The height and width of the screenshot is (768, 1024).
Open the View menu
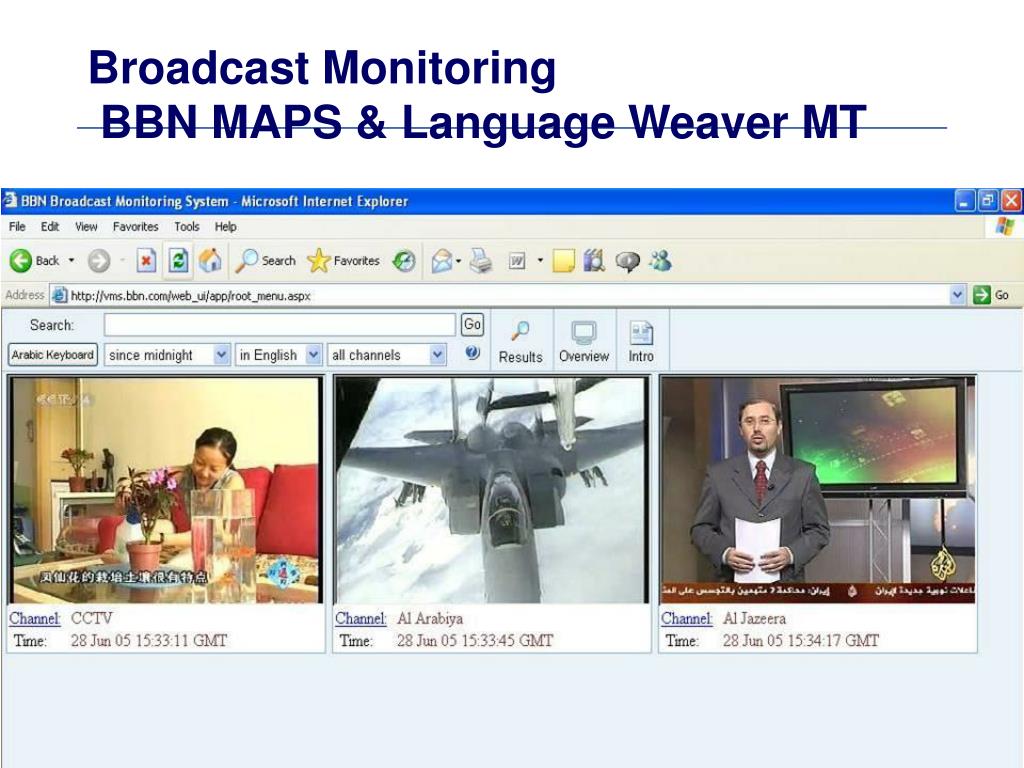point(86,227)
